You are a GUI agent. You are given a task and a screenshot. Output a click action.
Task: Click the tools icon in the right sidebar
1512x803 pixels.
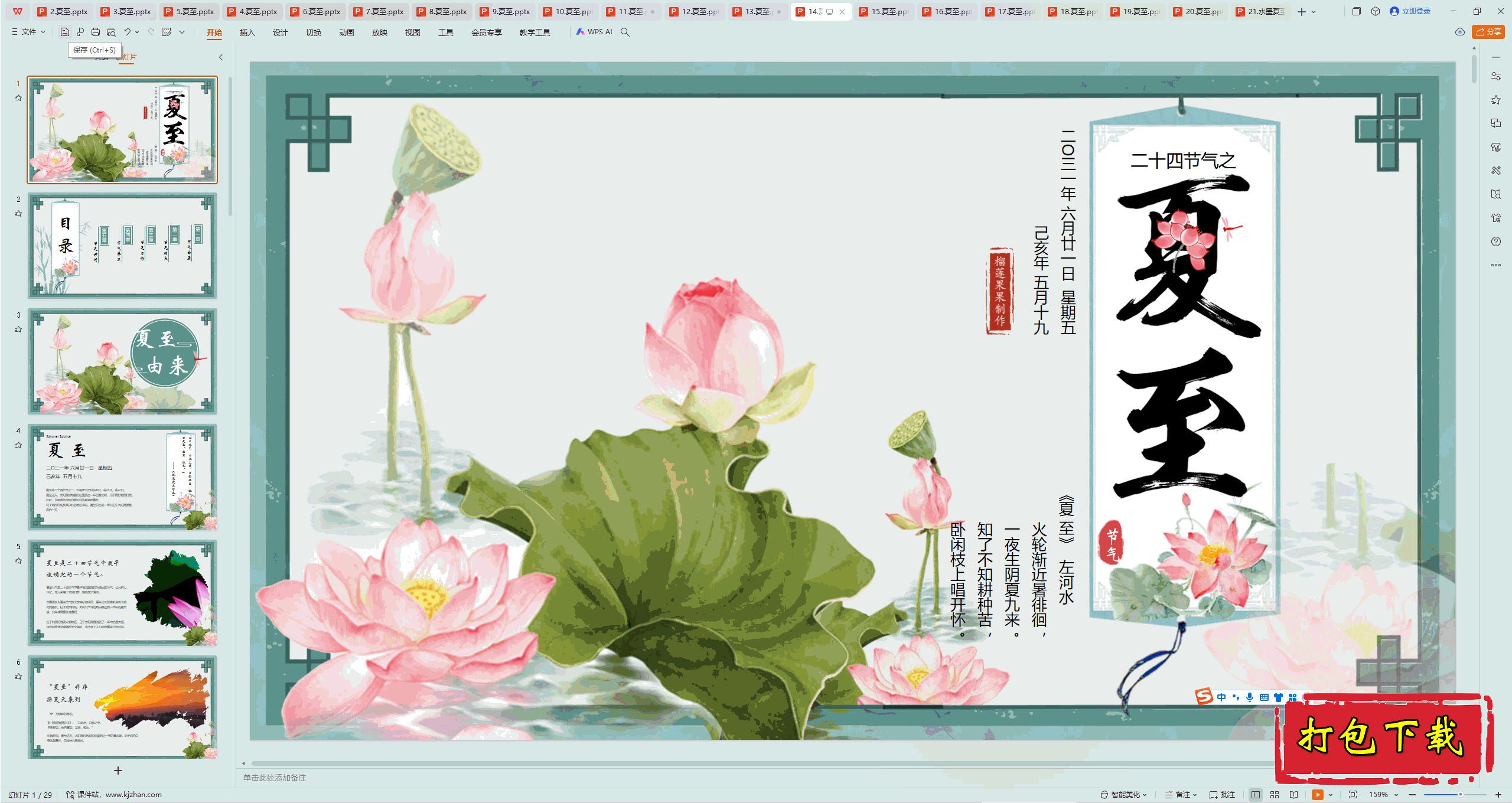tap(1496, 171)
